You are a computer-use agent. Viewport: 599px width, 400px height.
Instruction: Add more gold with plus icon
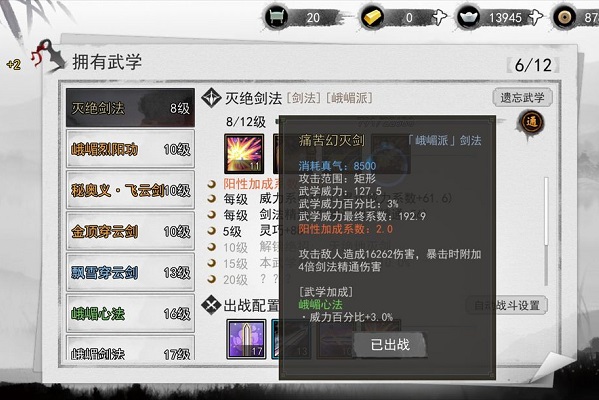coord(438,18)
